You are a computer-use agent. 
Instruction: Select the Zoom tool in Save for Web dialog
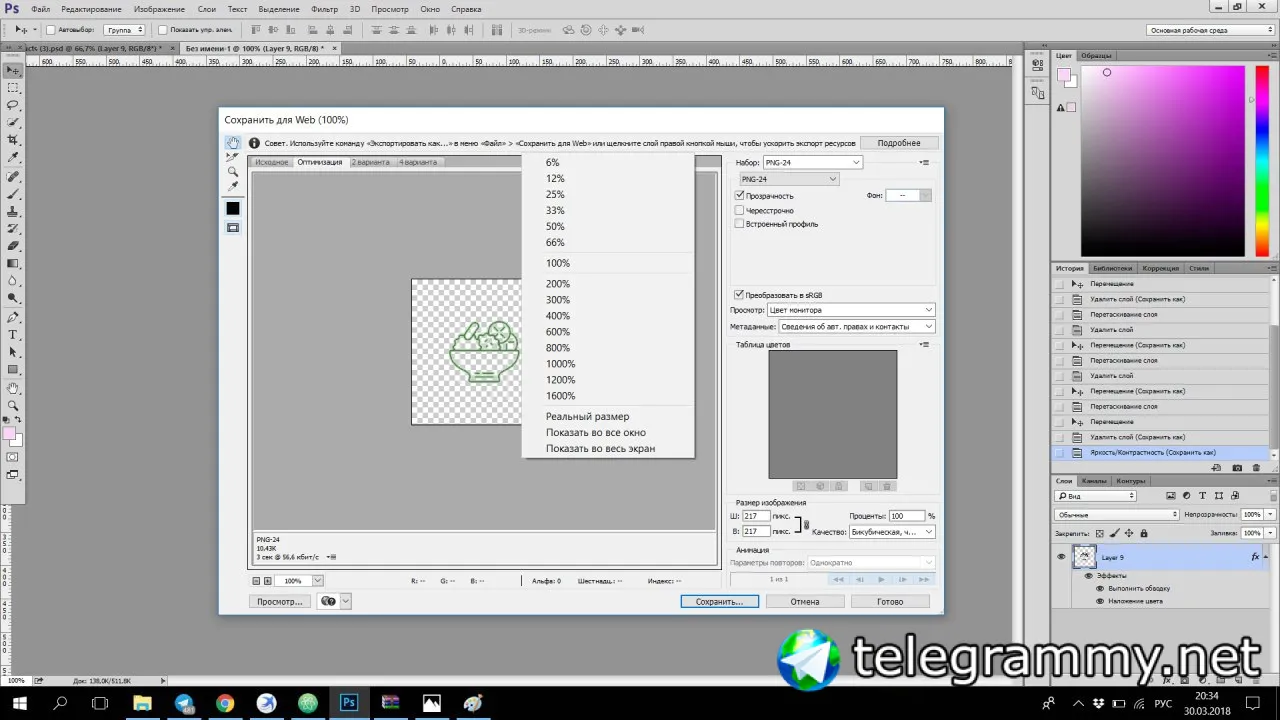point(233,172)
